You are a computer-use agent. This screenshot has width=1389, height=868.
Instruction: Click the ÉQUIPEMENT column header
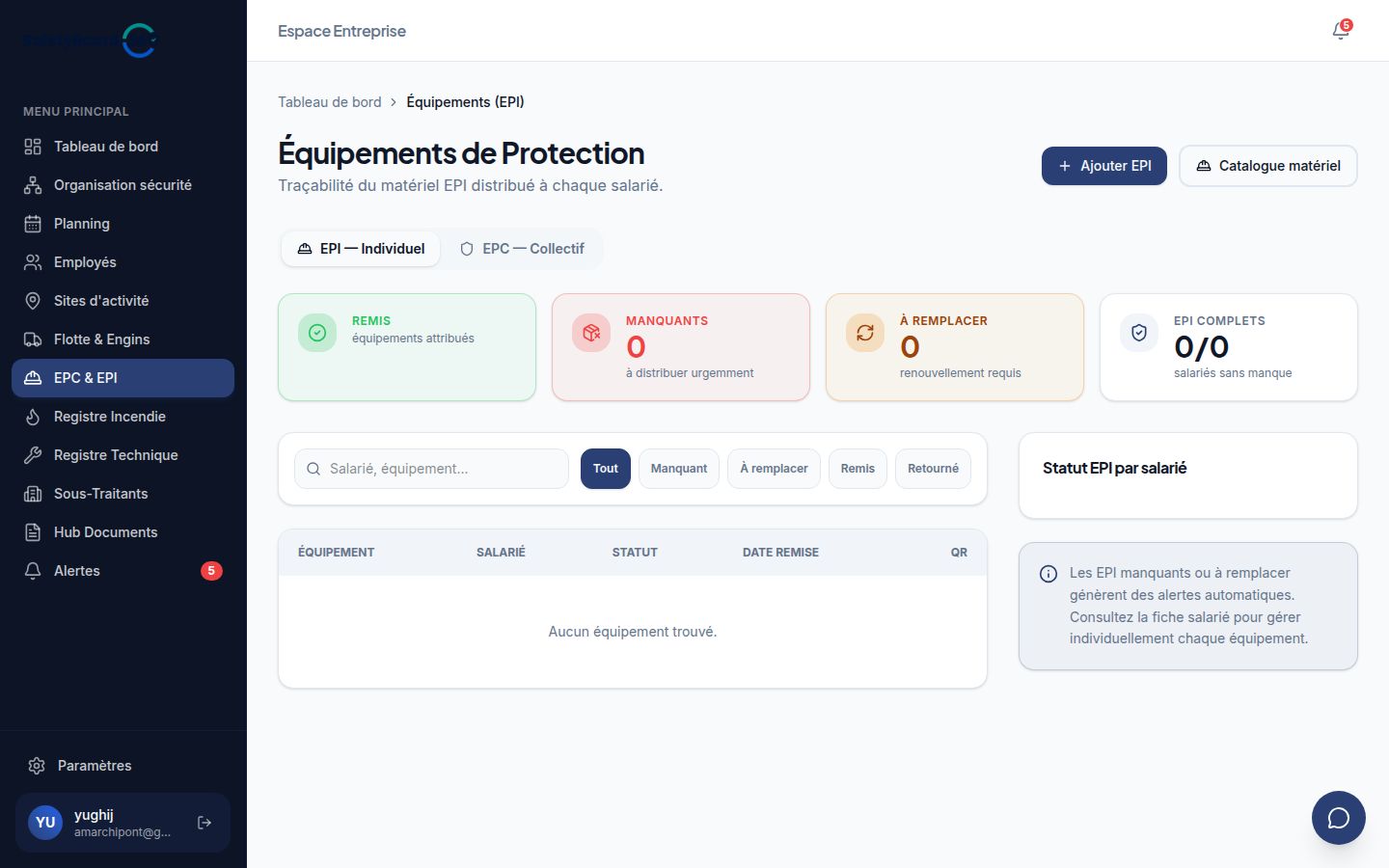336,553
